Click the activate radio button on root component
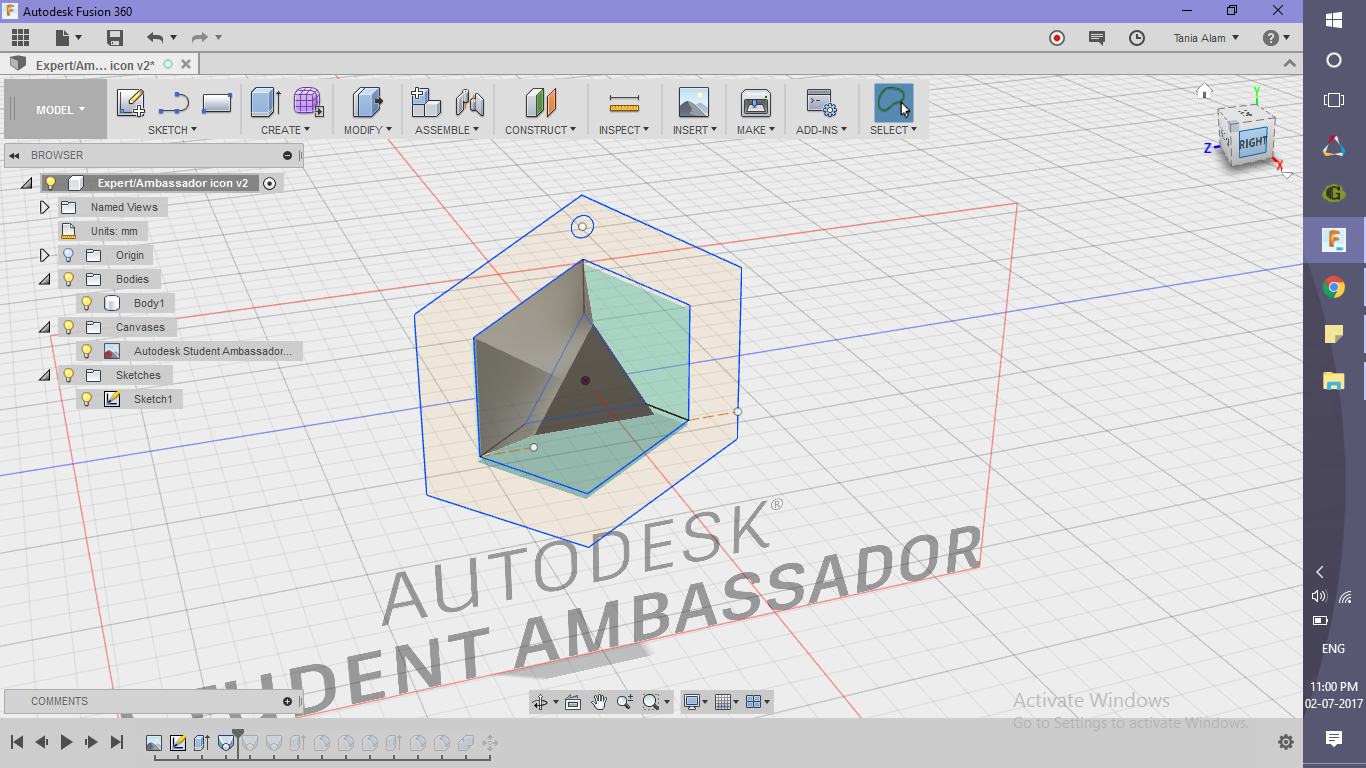 click(x=269, y=183)
